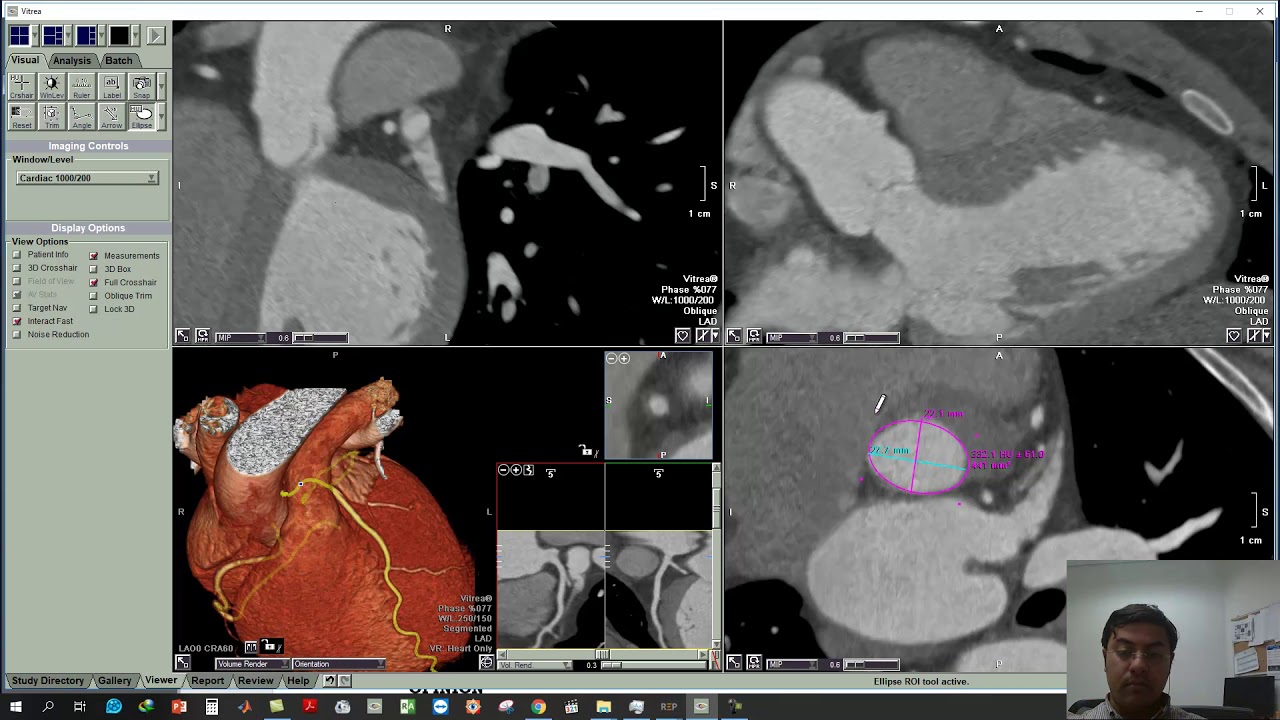Image resolution: width=1280 pixels, height=720 pixels.
Task: Click the heart icon in top-right viewport
Action: [1233, 336]
